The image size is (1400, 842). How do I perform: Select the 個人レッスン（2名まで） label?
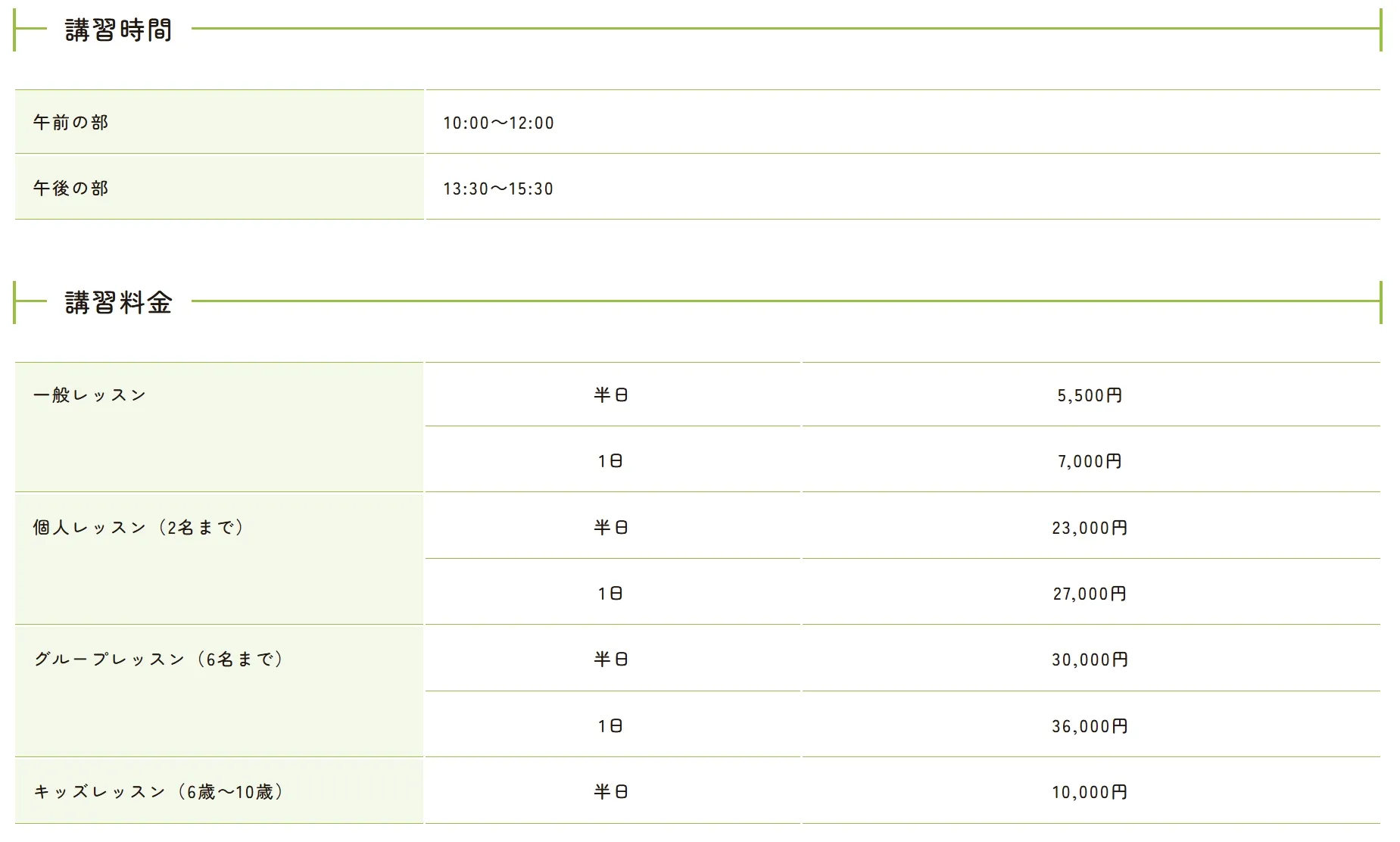[139, 528]
